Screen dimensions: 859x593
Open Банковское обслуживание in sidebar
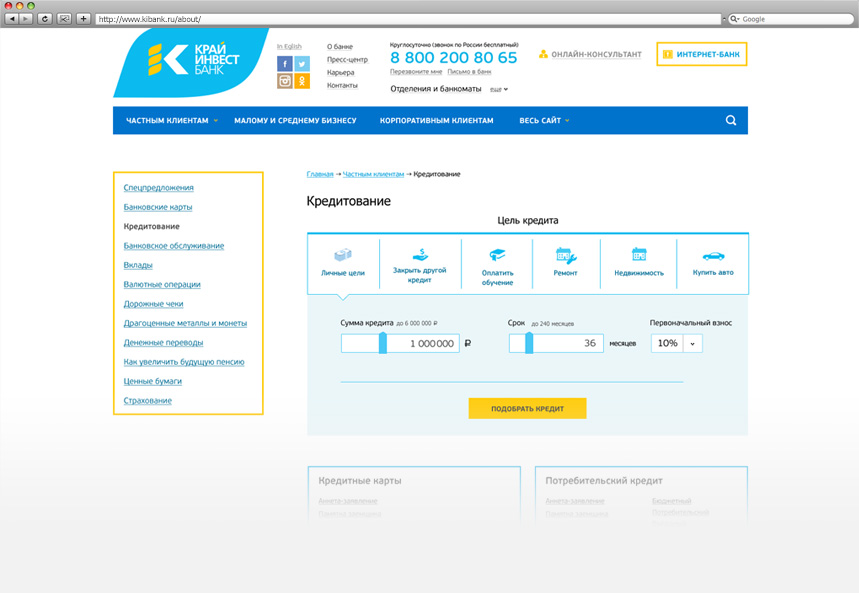coord(174,246)
